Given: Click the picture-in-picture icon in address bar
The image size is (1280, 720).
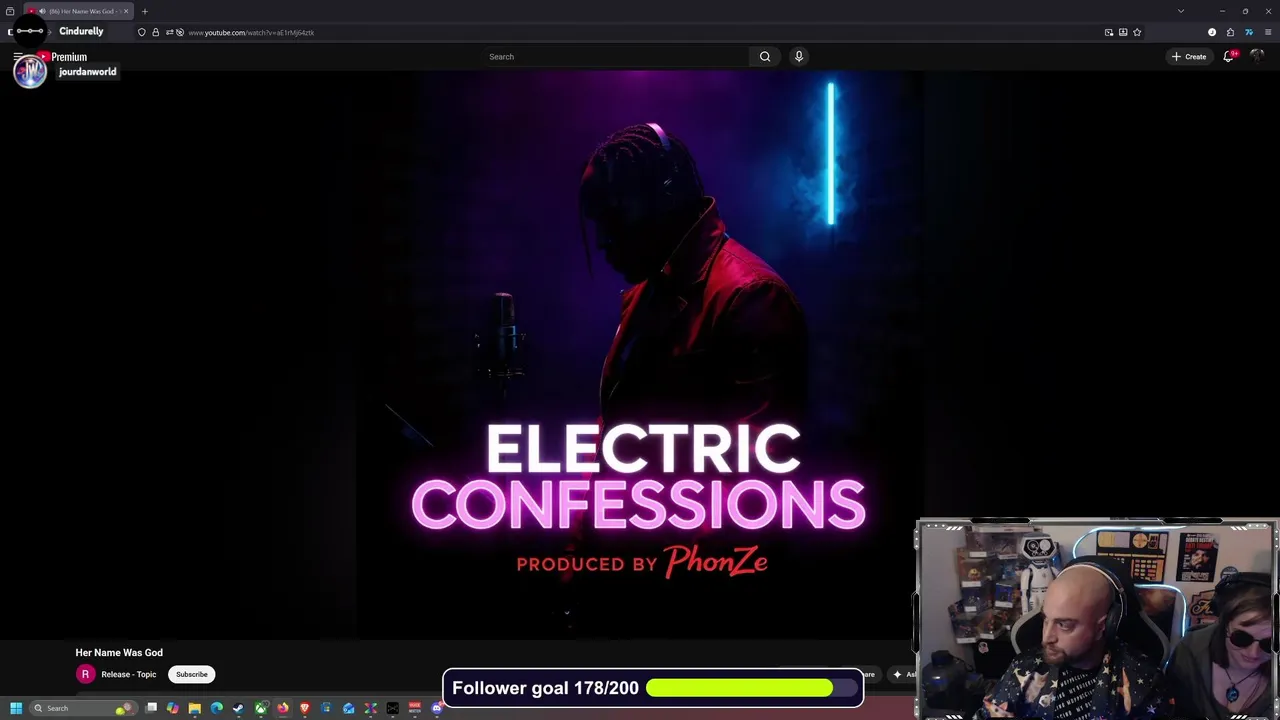Looking at the screenshot, I should point(1109,32).
